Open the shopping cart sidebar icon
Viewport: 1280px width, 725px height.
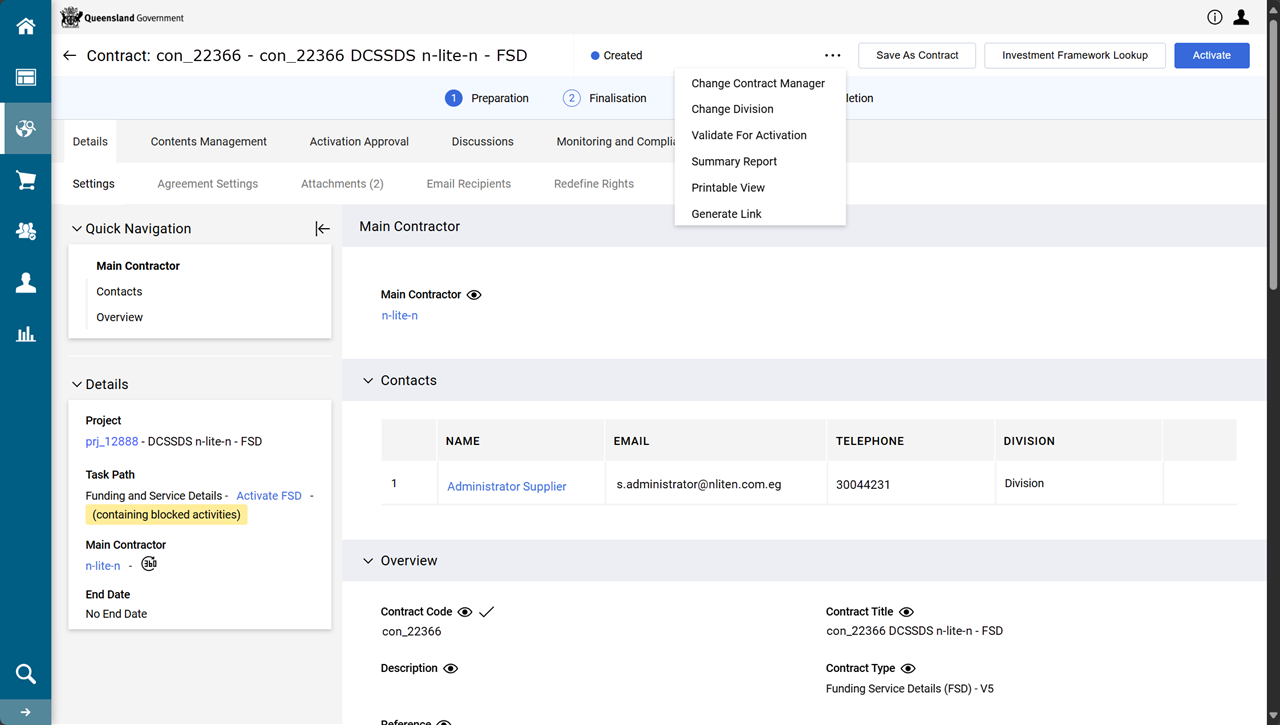coord(25,181)
